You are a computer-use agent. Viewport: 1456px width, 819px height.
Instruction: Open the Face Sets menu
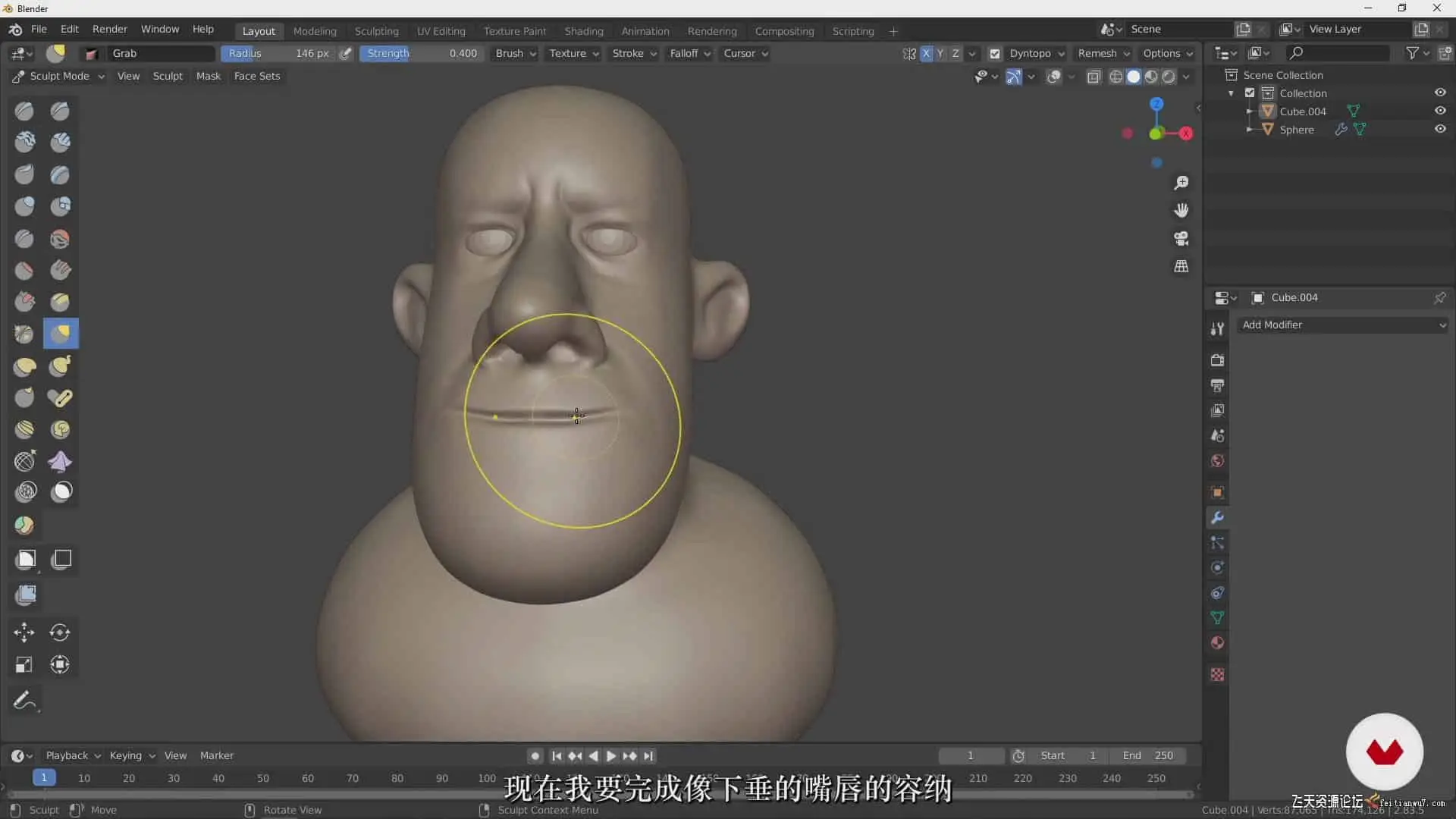pyautogui.click(x=256, y=76)
